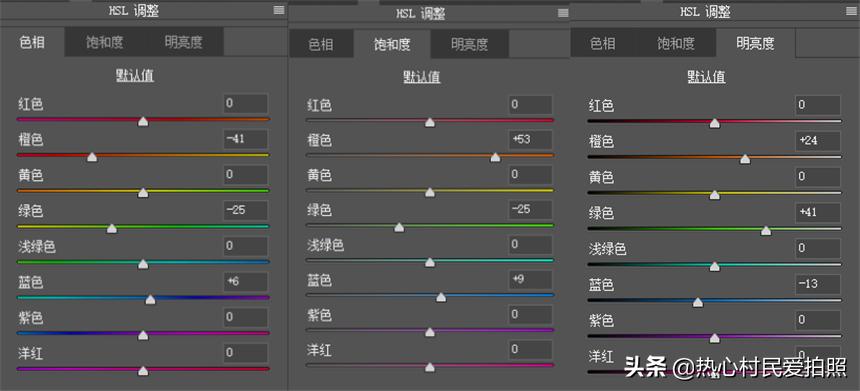The height and width of the screenshot is (391, 860).
Task: Click the 红色 luminance slider handle
Action: pyautogui.click(x=715, y=123)
